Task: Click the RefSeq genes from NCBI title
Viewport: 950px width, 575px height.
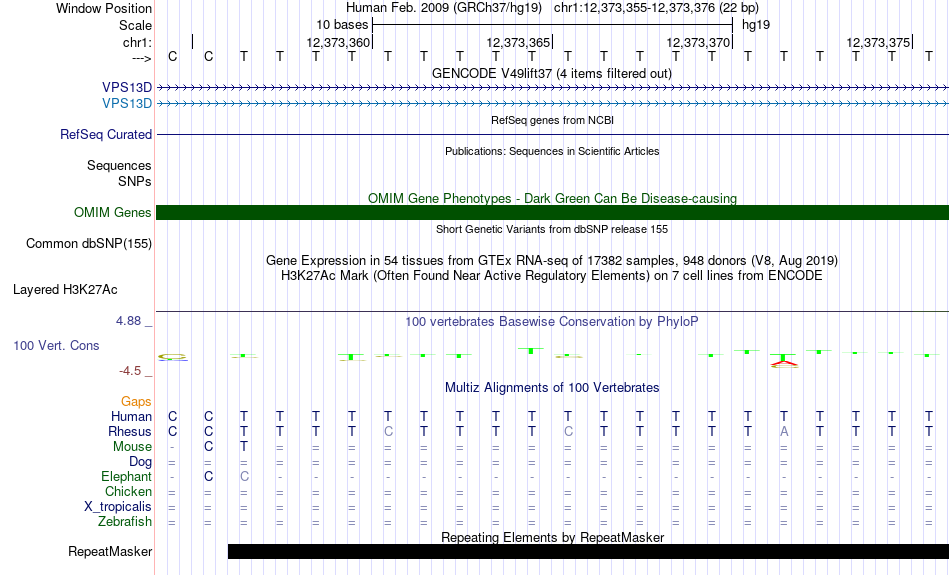Action: tap(553, 120)
